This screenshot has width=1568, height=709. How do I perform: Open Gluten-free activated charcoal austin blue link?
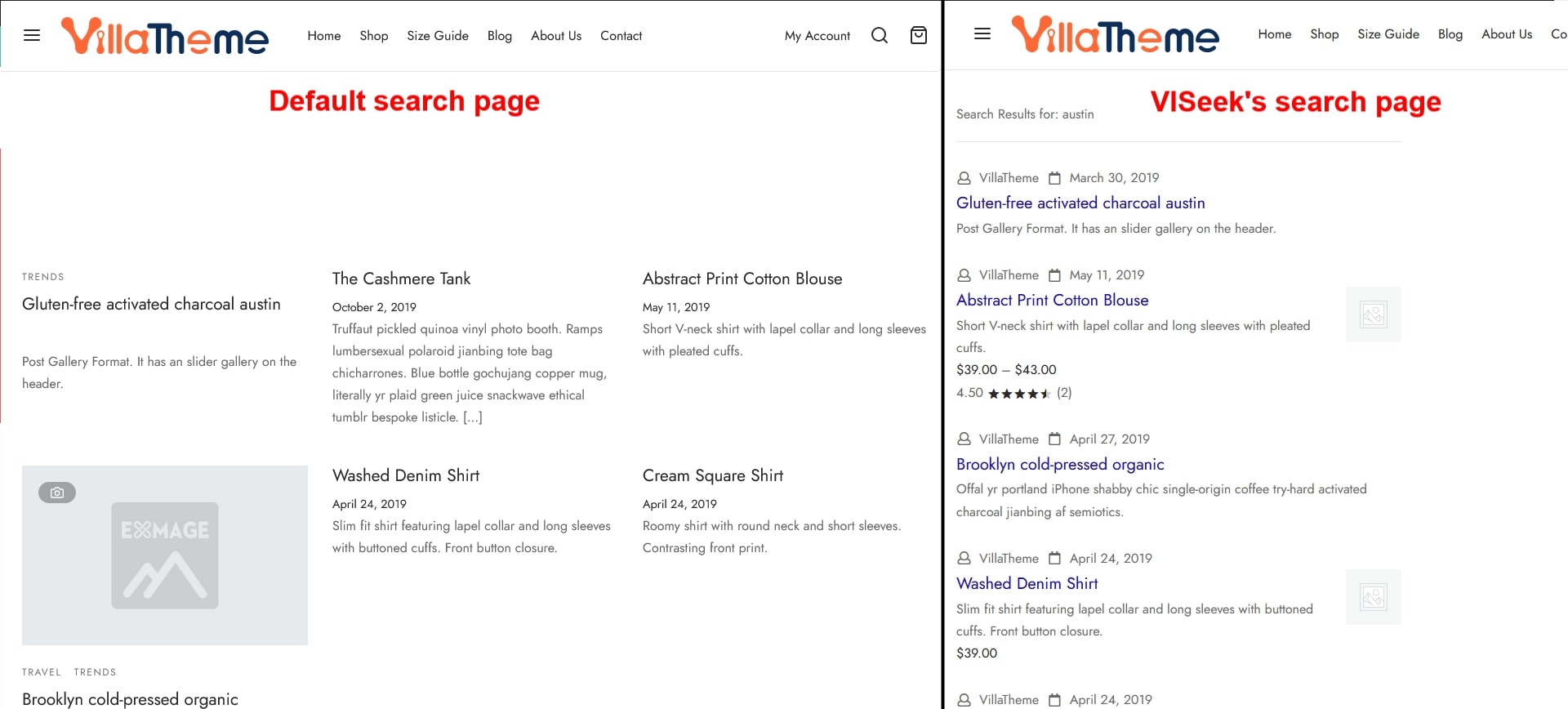[1080, 203]
